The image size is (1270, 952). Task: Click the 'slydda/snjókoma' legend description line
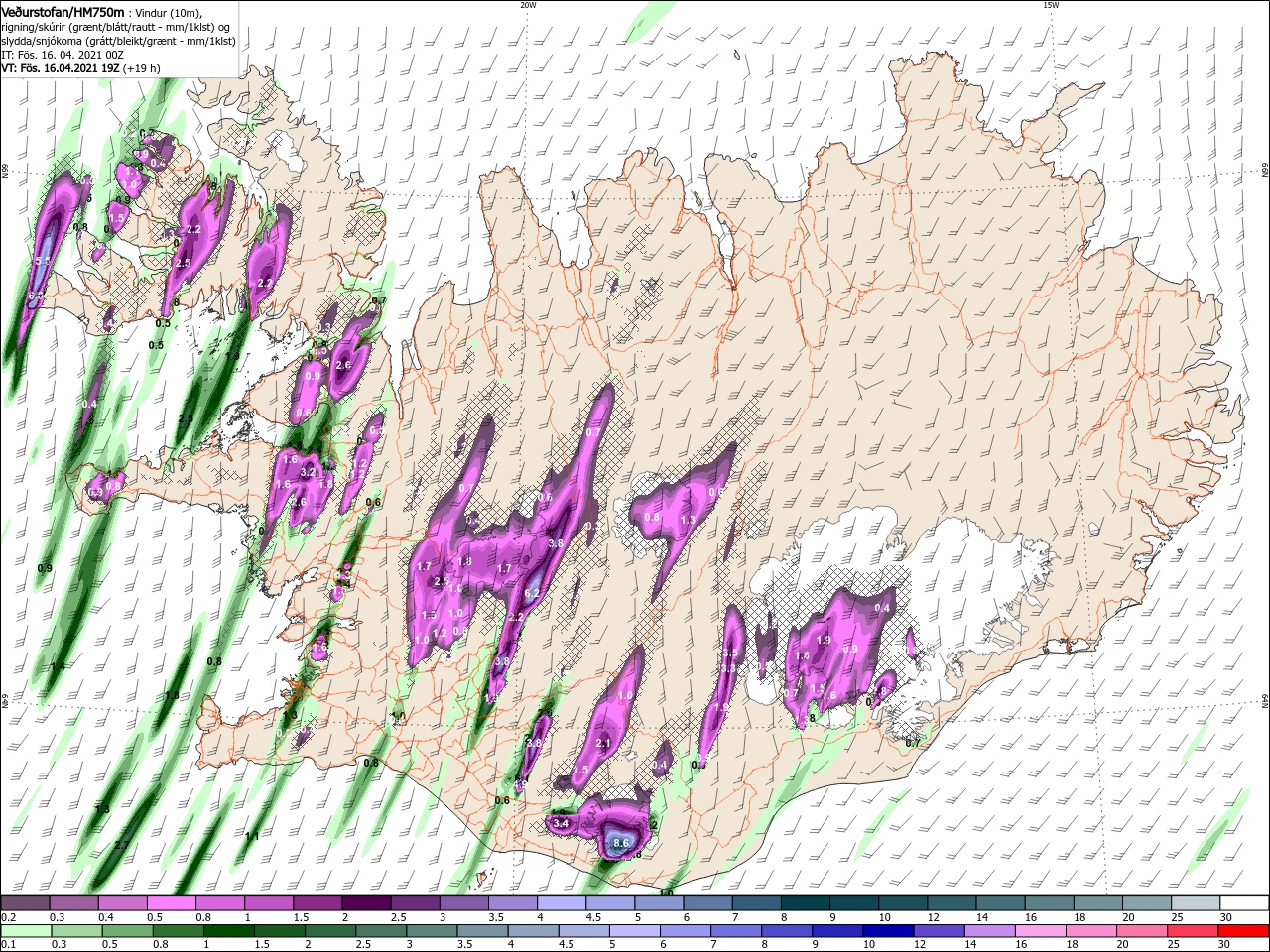point(116,41)
